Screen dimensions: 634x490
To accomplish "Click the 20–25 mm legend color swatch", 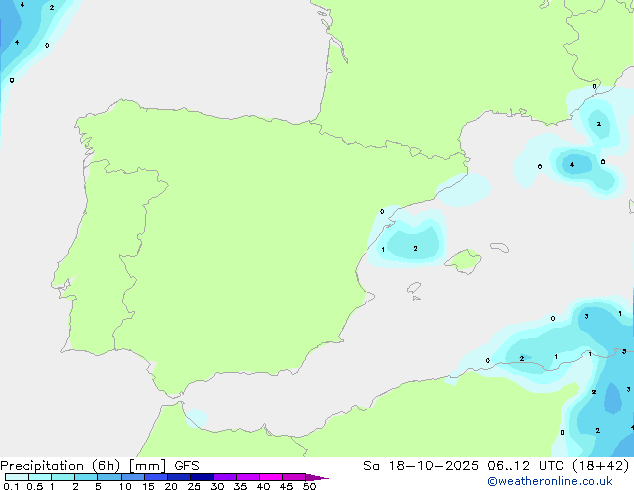I will [179, 477].
